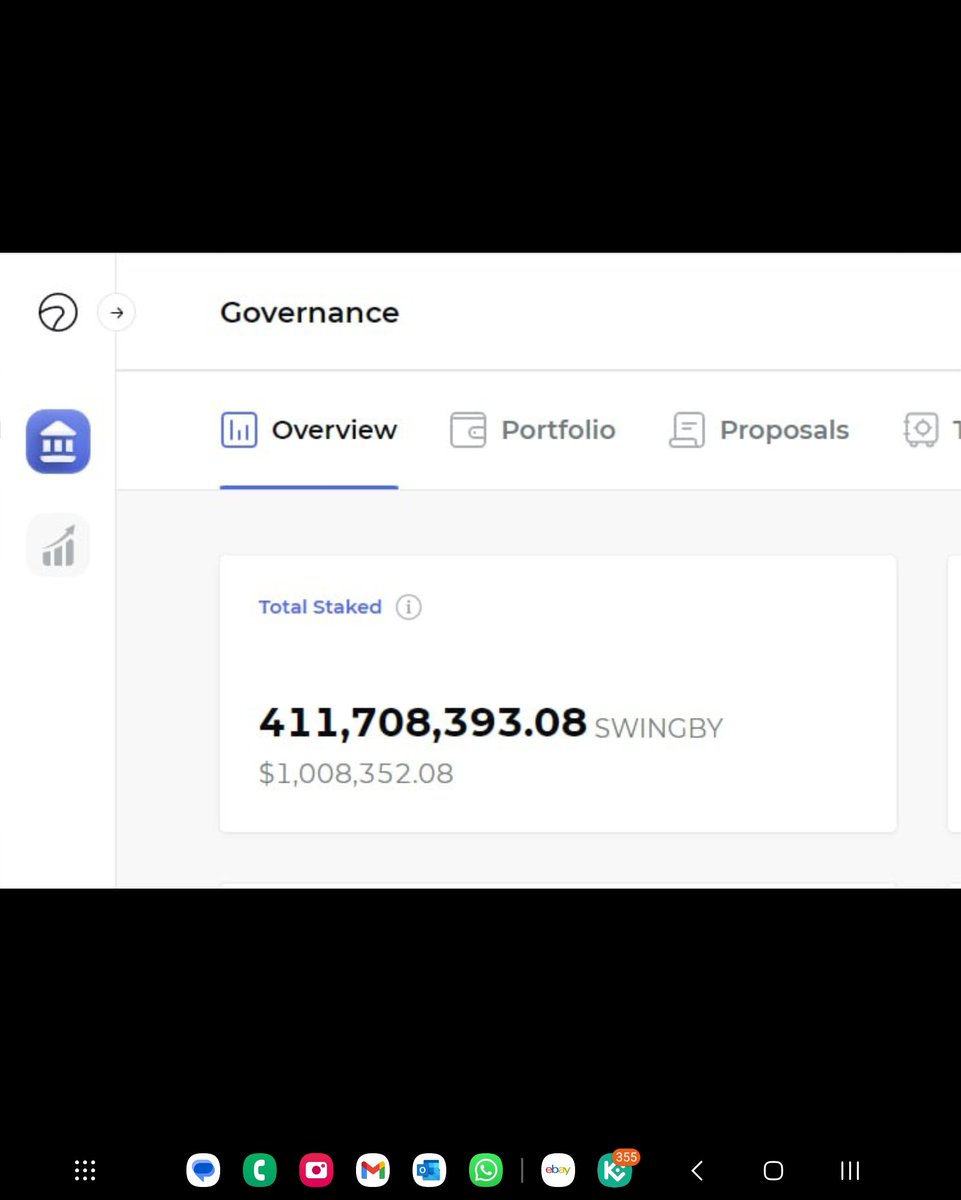The height and width of the screenshot is (1200, 961).
Task: Tap the Android back navigation button
Action: click(x=697, y=1170)
